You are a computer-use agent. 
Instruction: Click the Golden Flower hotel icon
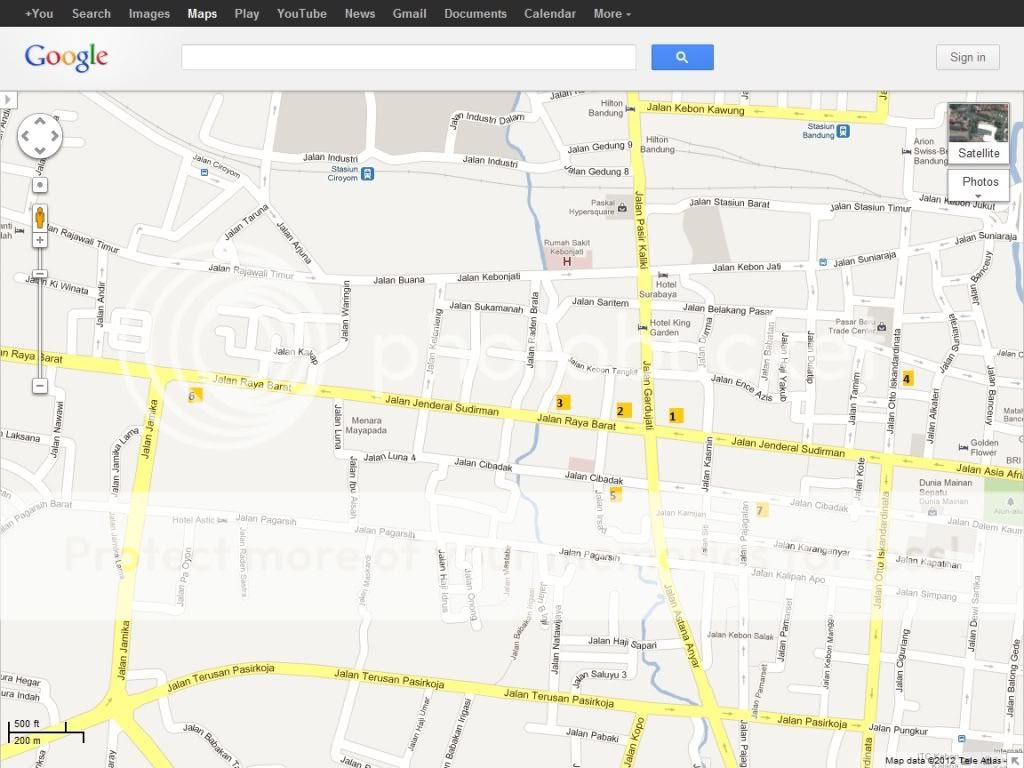[x=963, y=447]
